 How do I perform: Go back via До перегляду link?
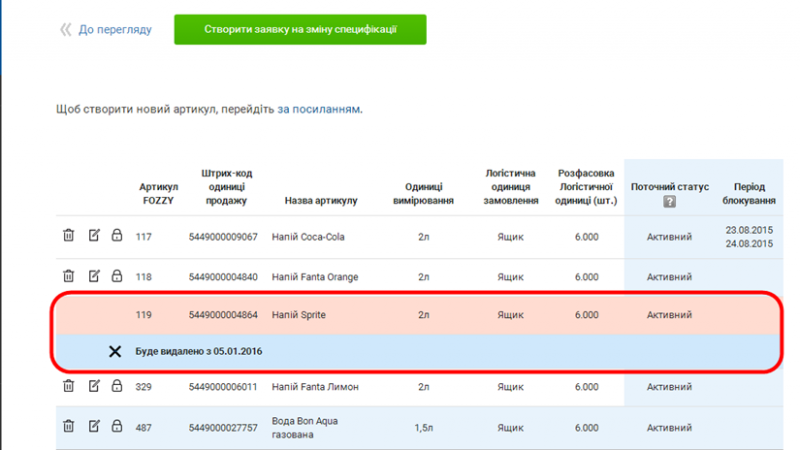point(114,30)
